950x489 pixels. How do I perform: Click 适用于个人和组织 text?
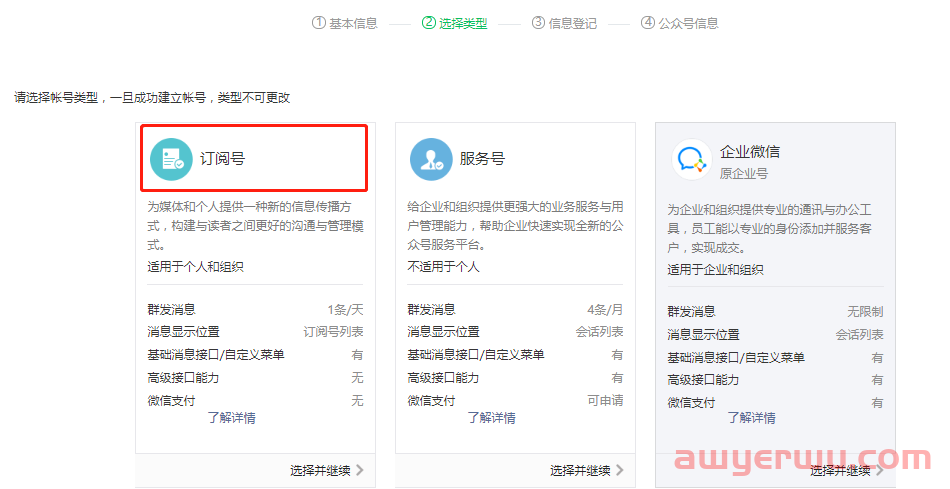(x=195, y=267)
